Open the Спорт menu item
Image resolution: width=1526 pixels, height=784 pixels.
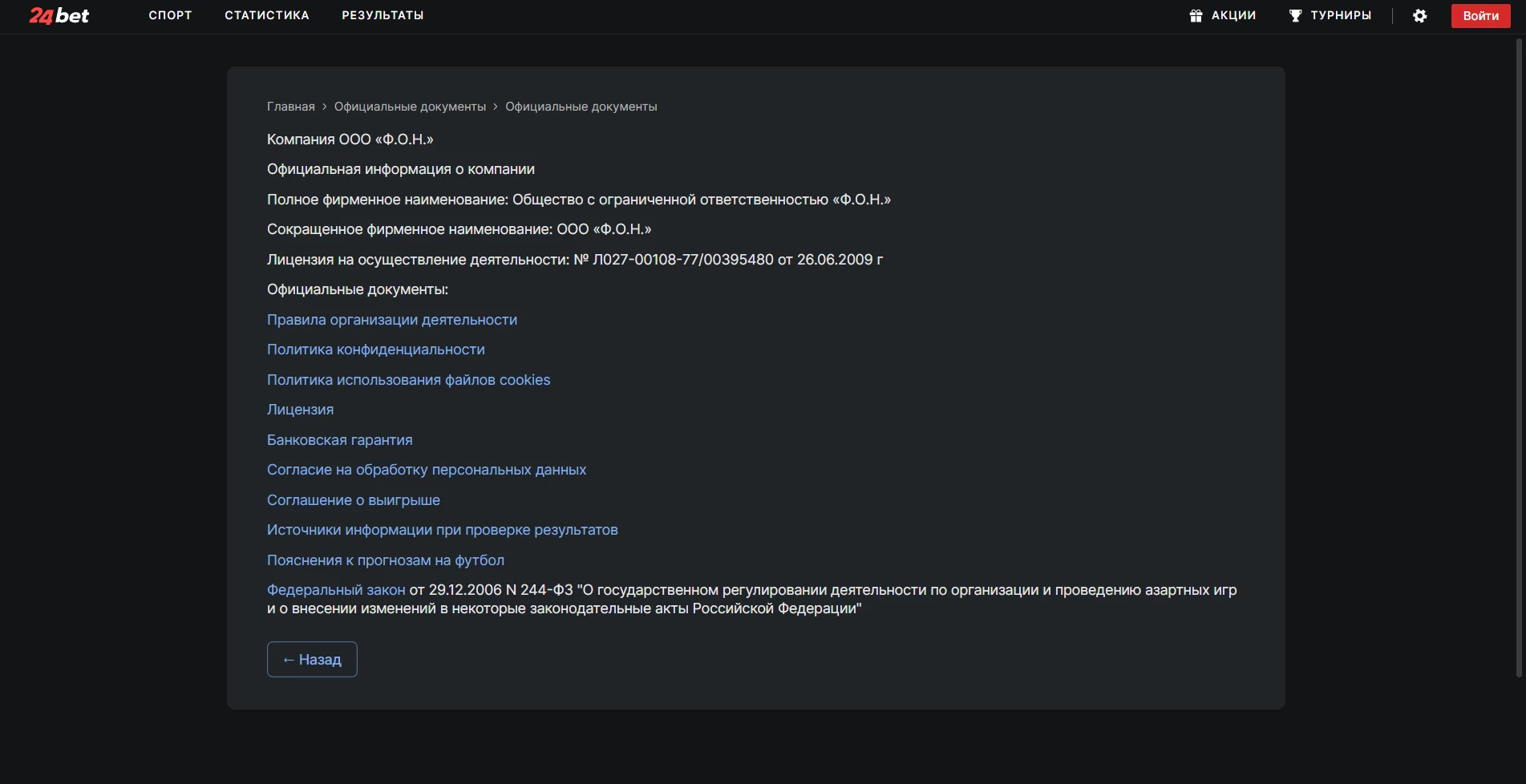coord(170,15)
